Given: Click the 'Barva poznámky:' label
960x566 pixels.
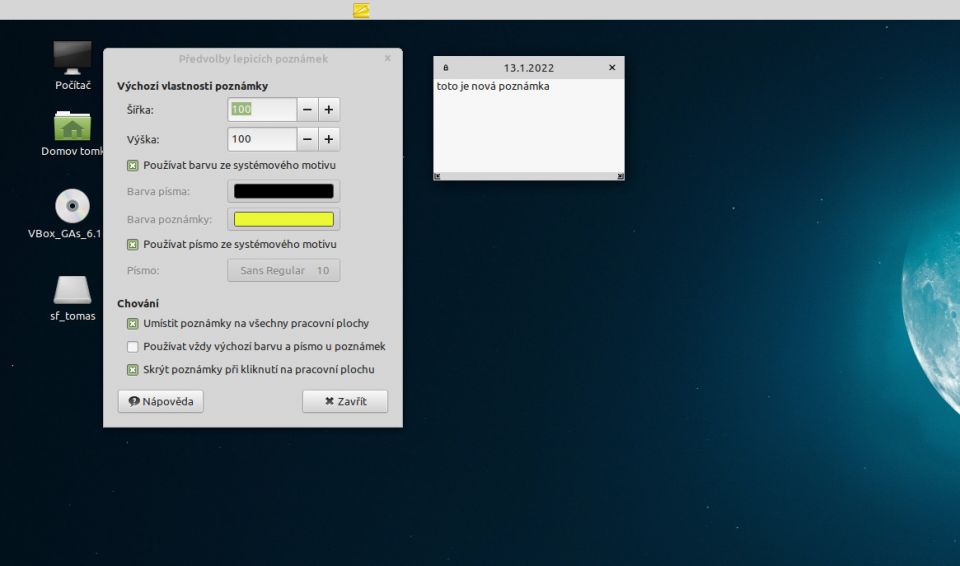Looking at the screenshot, I should click(169, 219).
